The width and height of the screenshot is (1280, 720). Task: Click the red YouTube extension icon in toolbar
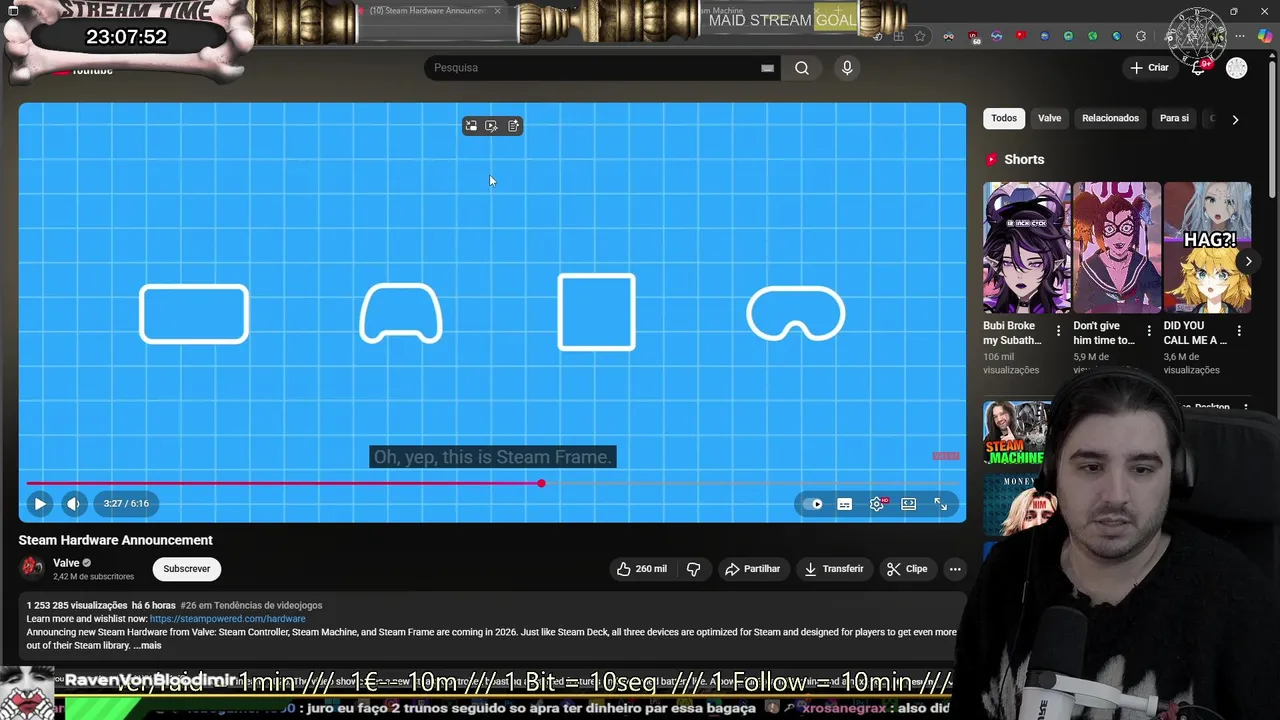pyautogui.click(x=1020, y=37)
